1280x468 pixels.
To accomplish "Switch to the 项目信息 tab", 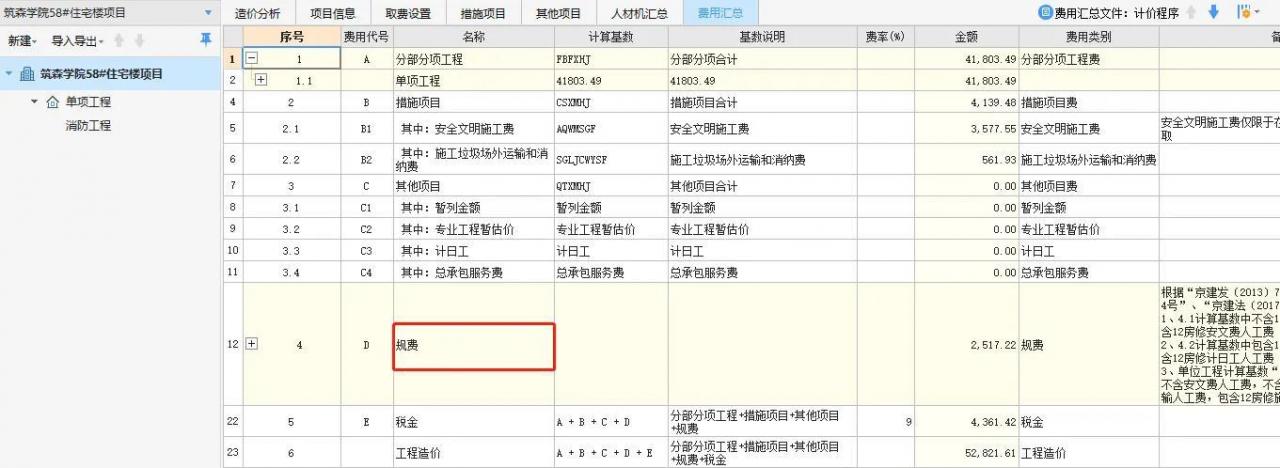I will pos(333,13).
